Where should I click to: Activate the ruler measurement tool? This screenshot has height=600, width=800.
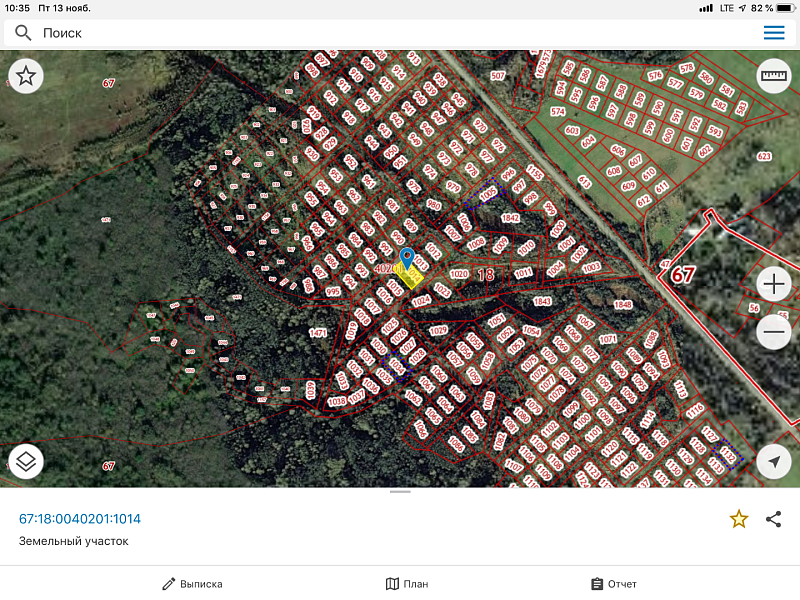(774, 76)
